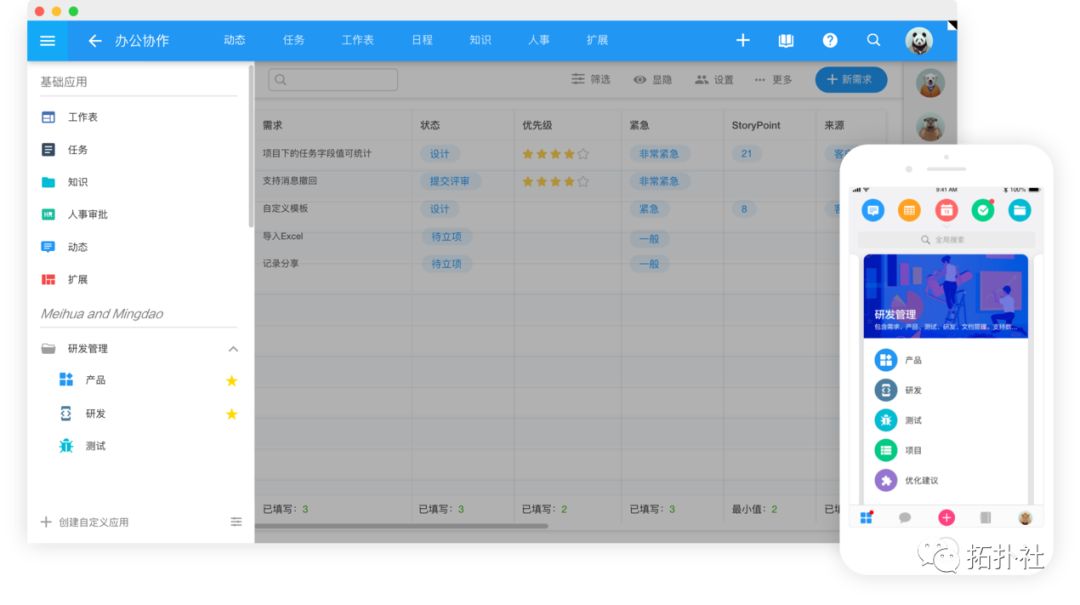Viewport: 1080px width, 605px height.
Task: Open the book icon in the top bar
Action: point(786,41)
